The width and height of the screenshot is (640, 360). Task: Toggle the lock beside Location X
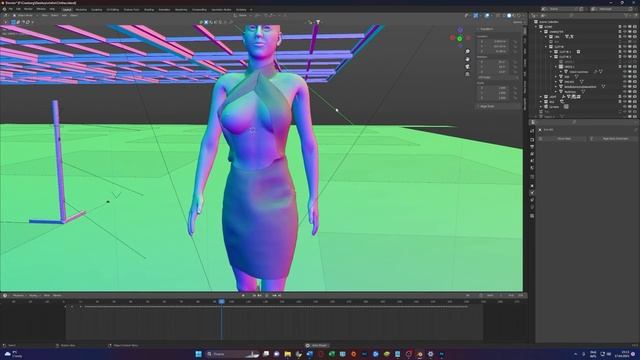click(516, 41)
